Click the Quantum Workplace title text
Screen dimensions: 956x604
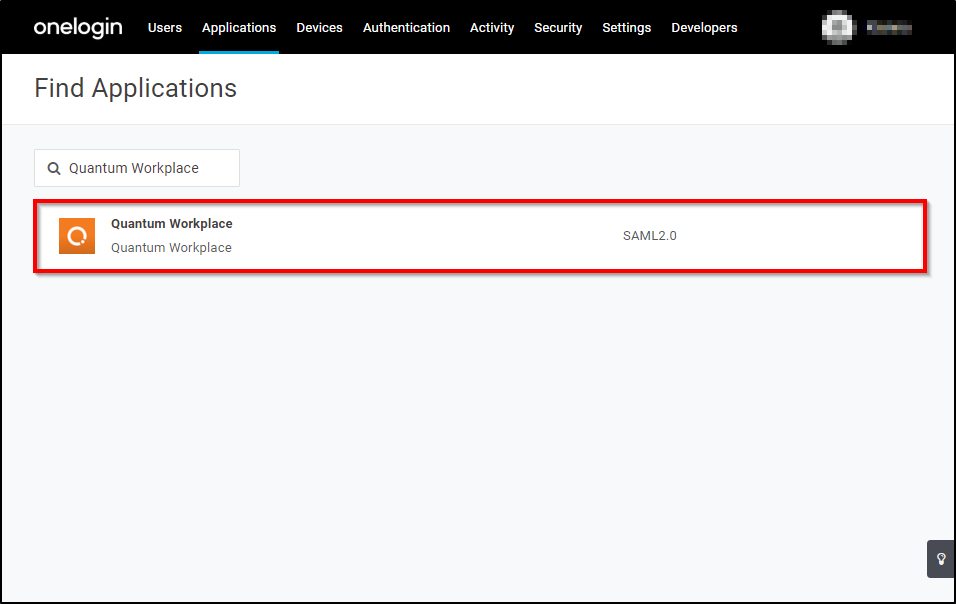coord(171,223)
